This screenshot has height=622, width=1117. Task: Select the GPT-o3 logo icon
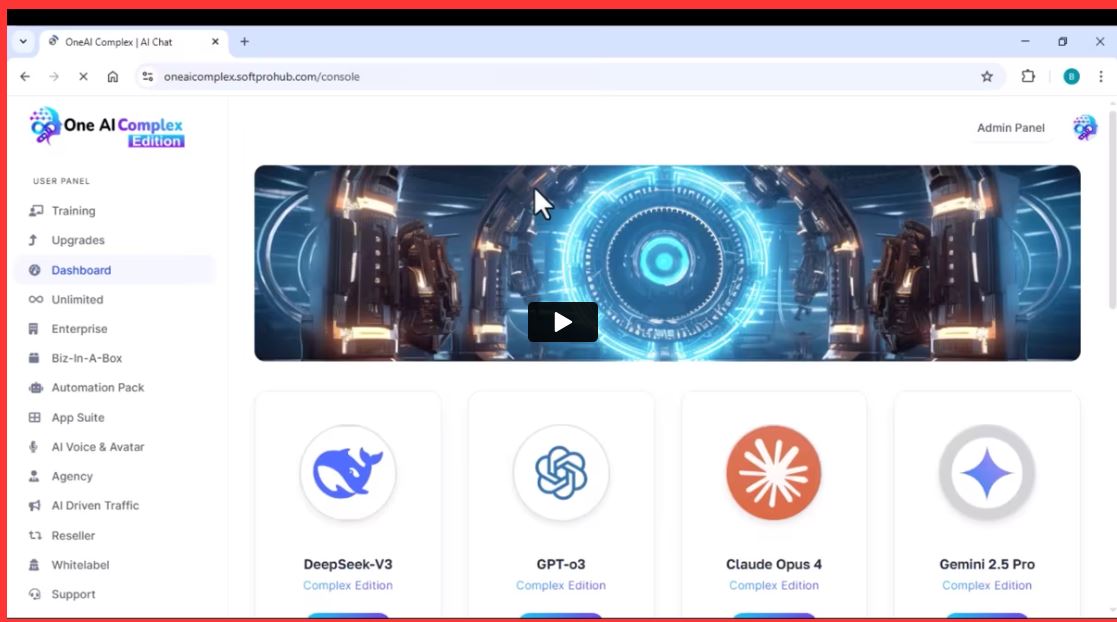pyautogui.click(x=561, y=473)
